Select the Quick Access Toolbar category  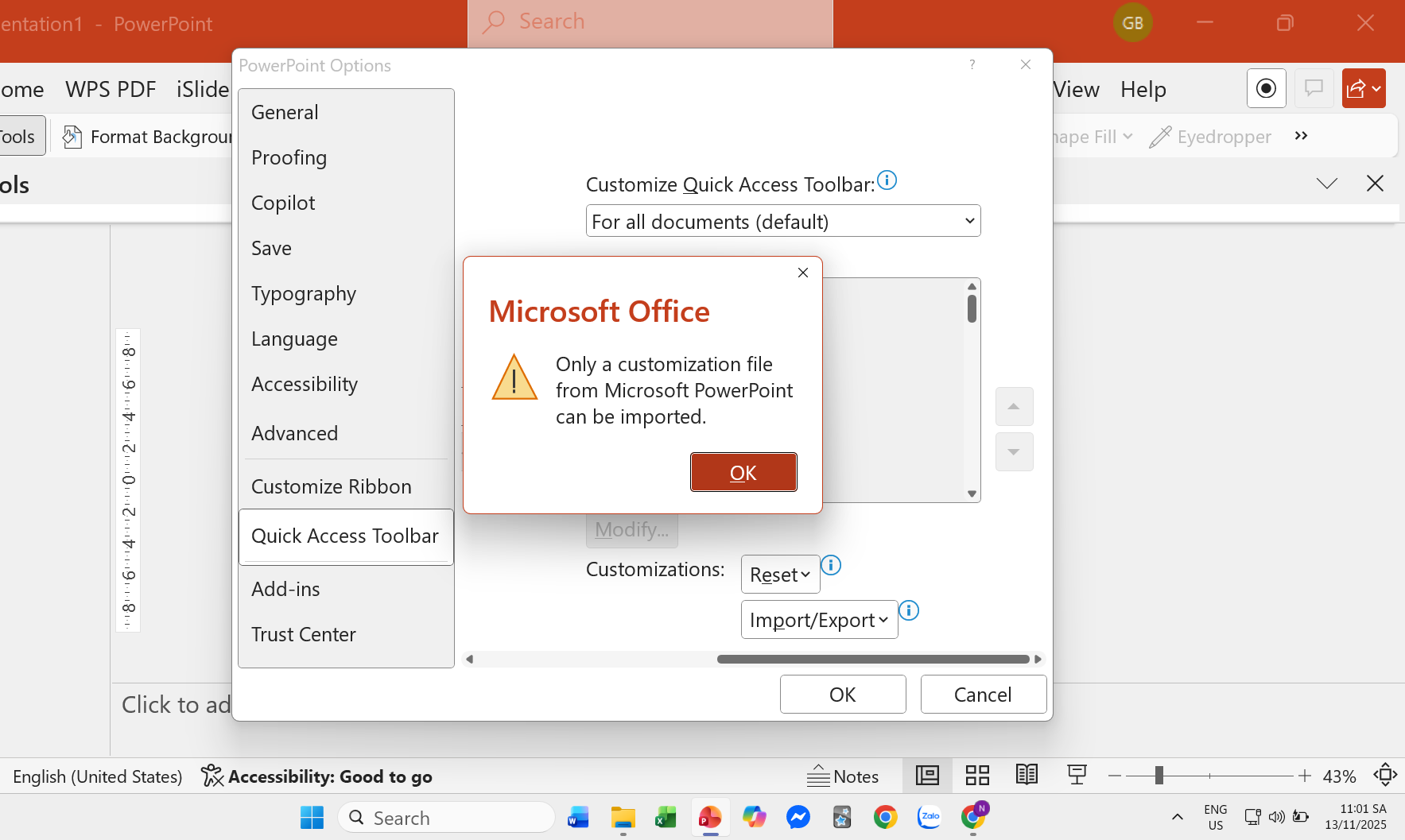point(346,536)
